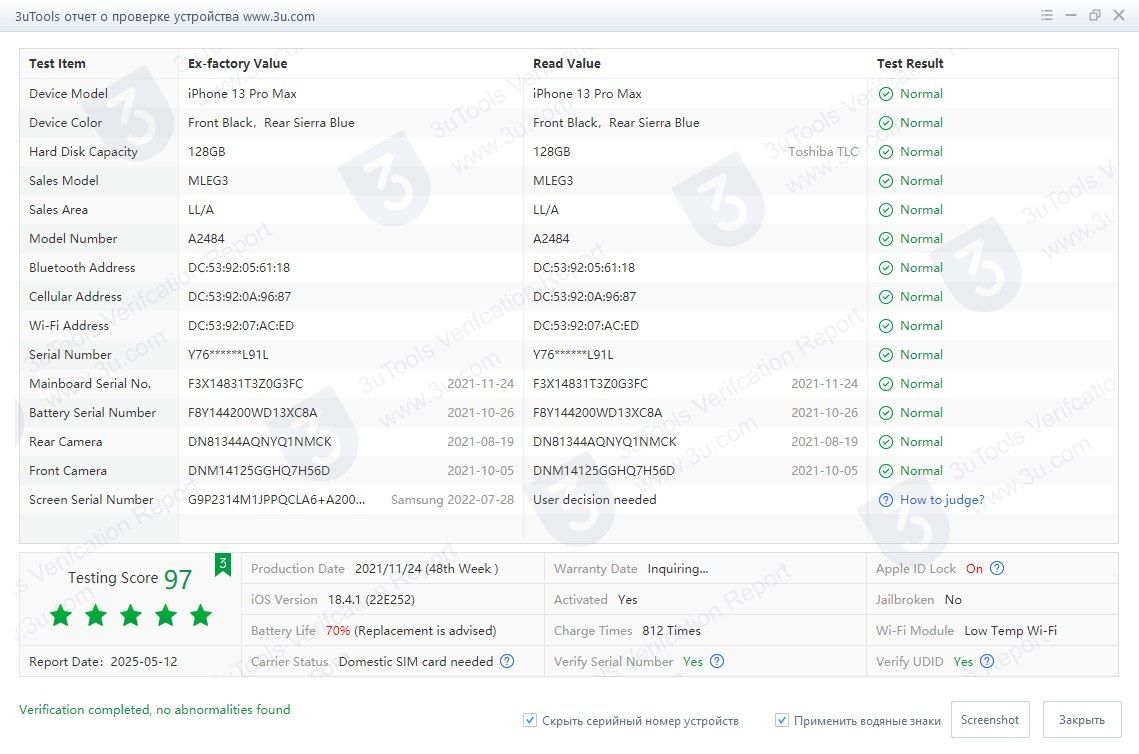Click 'User decision needed' read value
The image size is (1139, 754).
click(595, 500)
